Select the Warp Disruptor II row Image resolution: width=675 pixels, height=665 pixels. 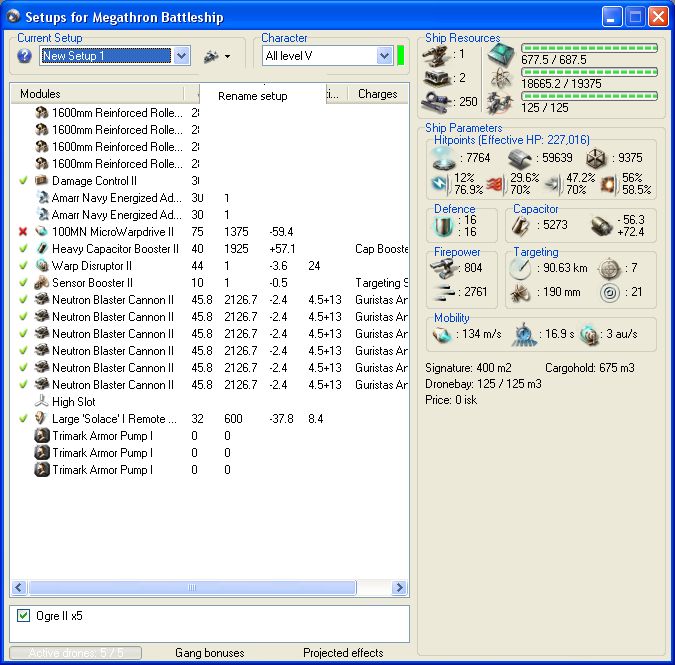210,266
